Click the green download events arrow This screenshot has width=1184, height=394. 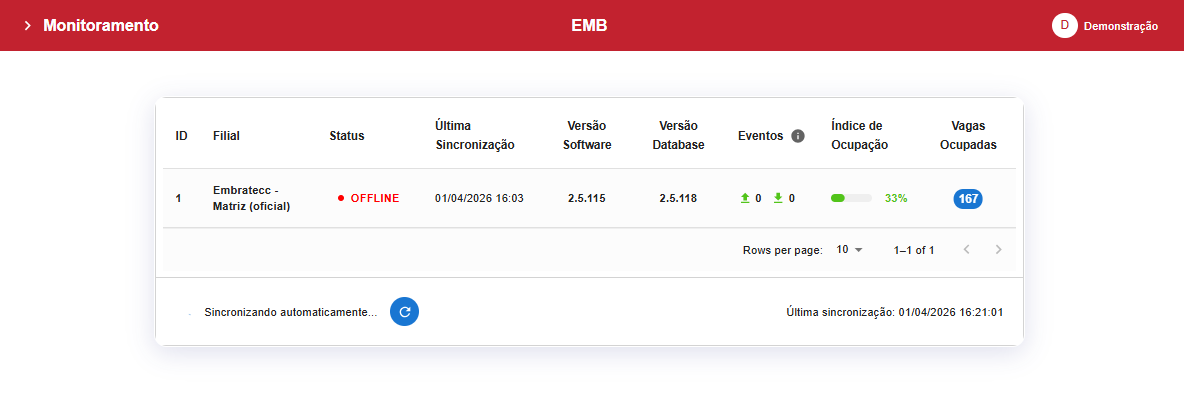tap(778, 199)
